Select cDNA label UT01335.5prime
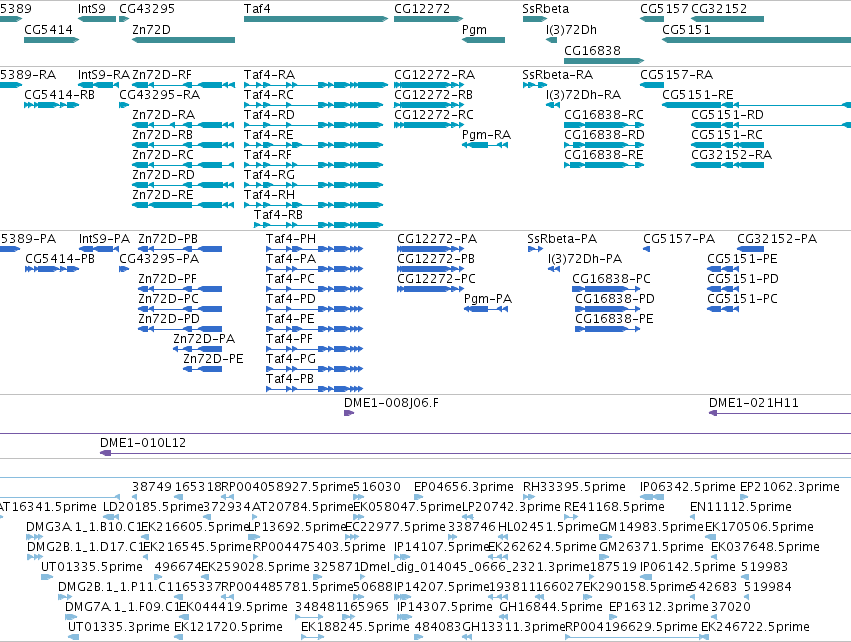Screen dimensions: 851x642 [x=92, y=567]
